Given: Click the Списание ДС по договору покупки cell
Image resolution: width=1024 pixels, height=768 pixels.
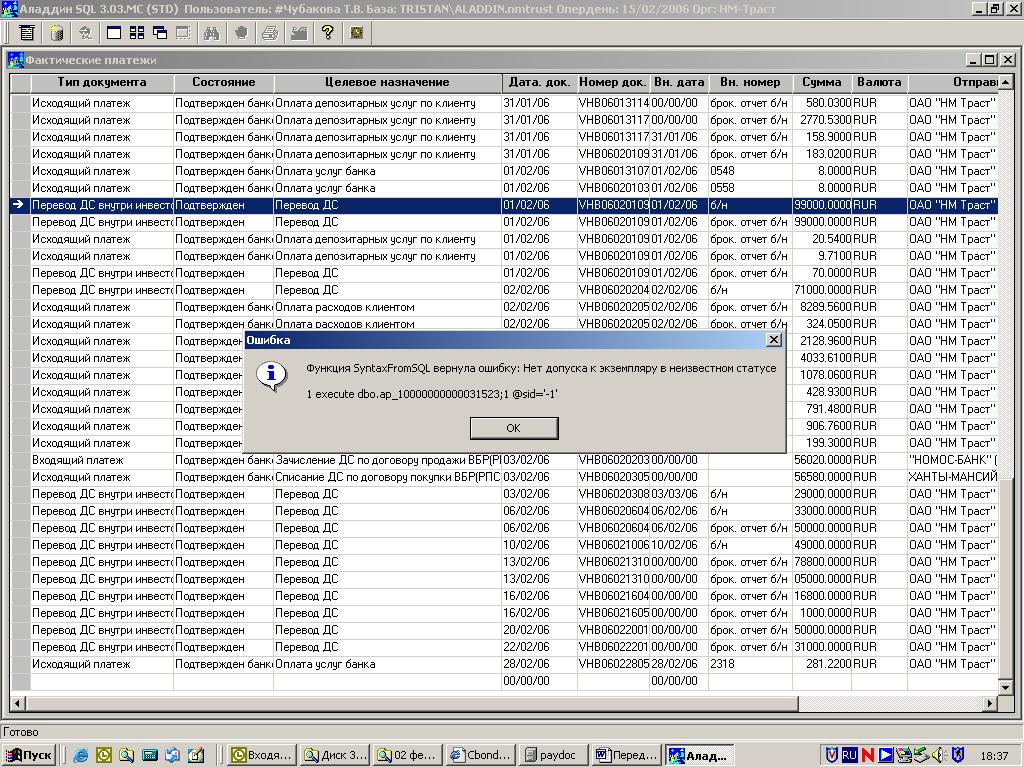Looking at the screenshot, I should (387, 477).
